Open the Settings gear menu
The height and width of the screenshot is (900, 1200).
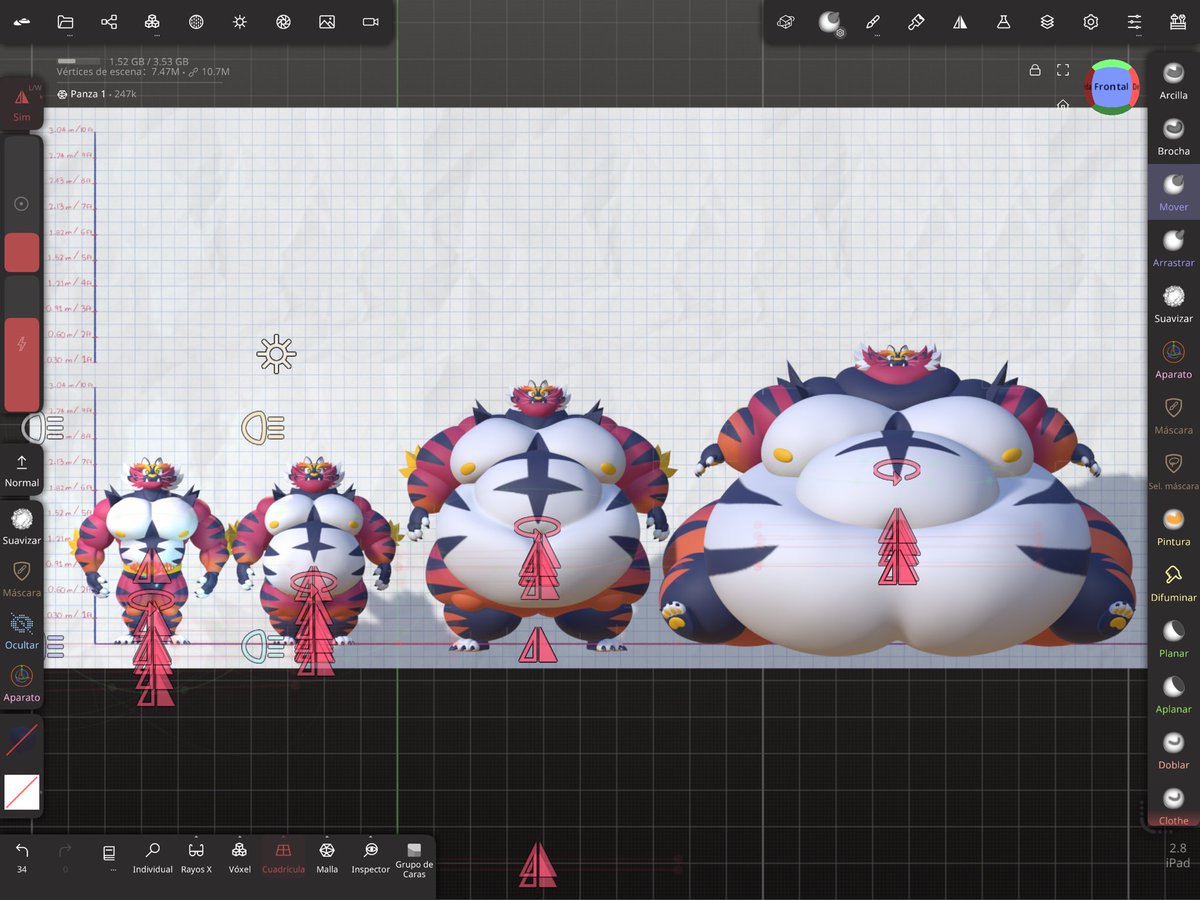(1091, 22)
